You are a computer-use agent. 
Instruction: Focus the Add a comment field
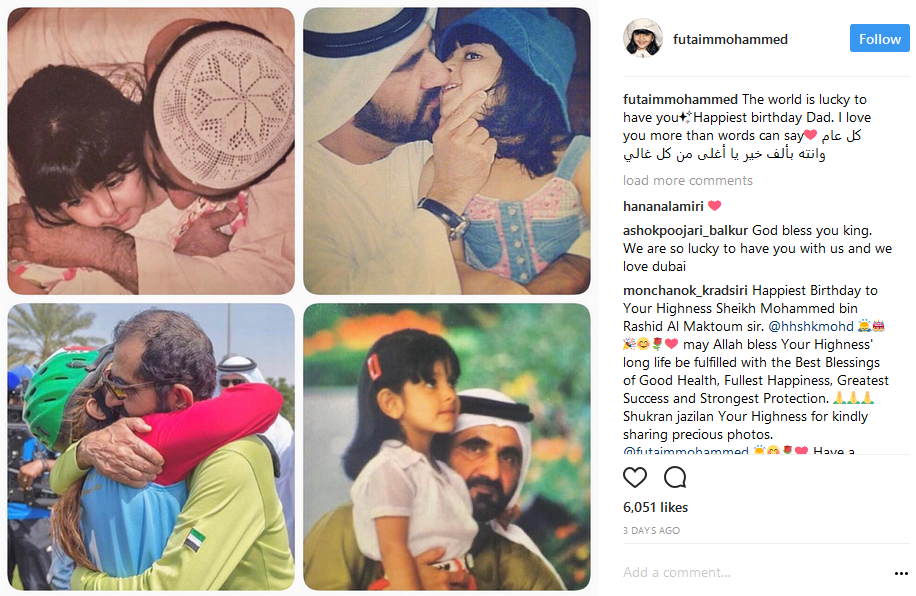point(754,573)
